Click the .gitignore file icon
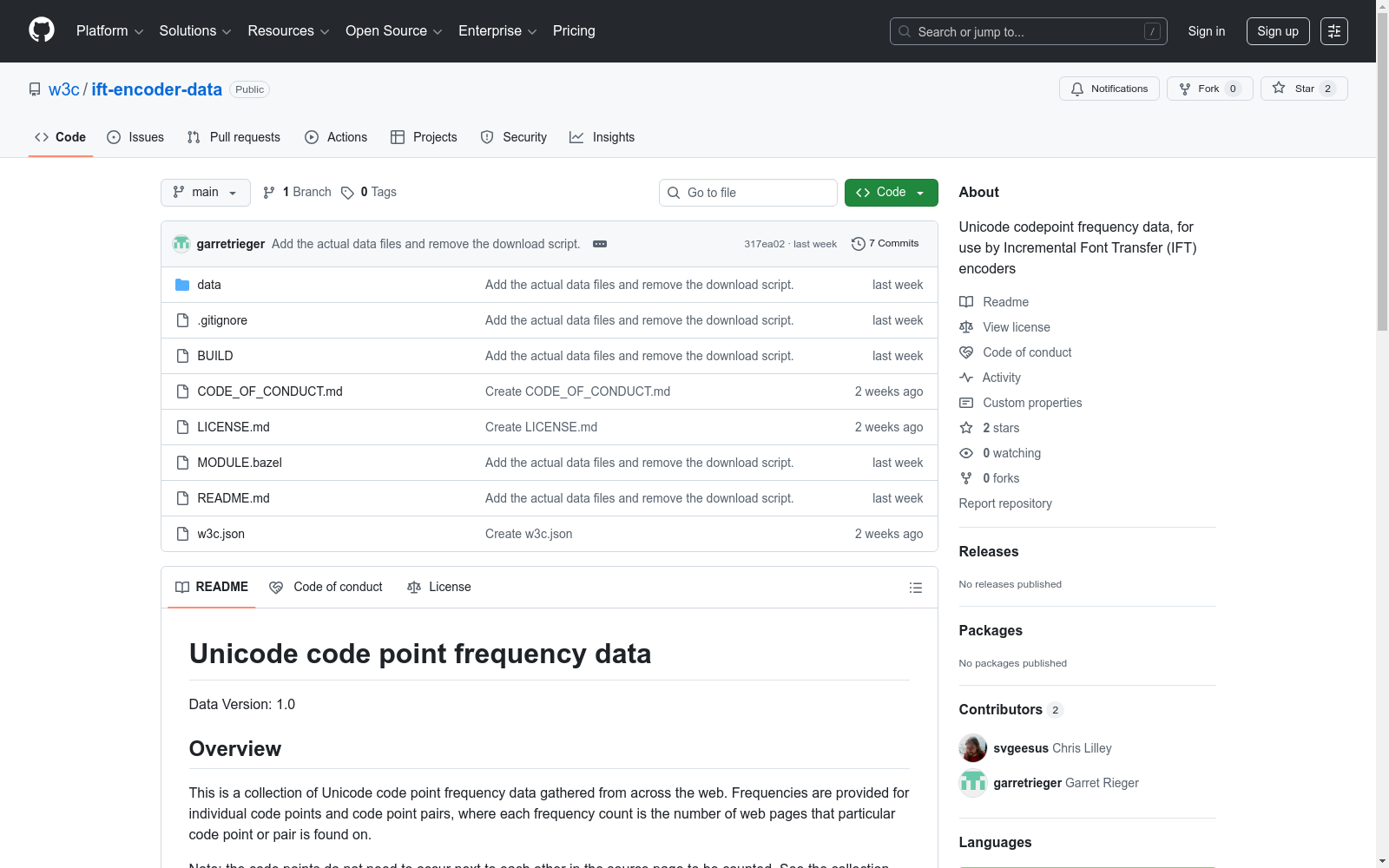The height and width of the screenshot is (868, 1389). (x=182, y=320)
